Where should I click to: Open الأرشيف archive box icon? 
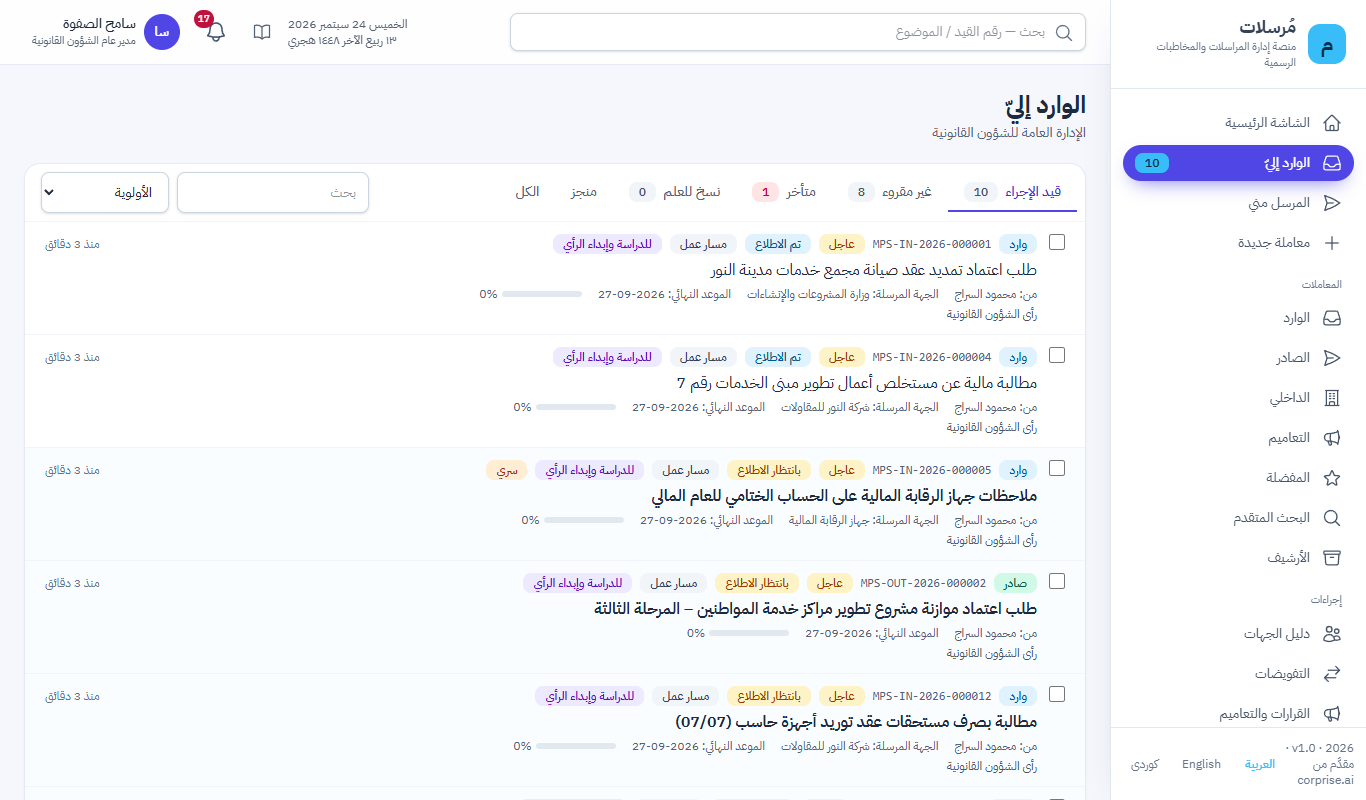[x=1332, y=558]
